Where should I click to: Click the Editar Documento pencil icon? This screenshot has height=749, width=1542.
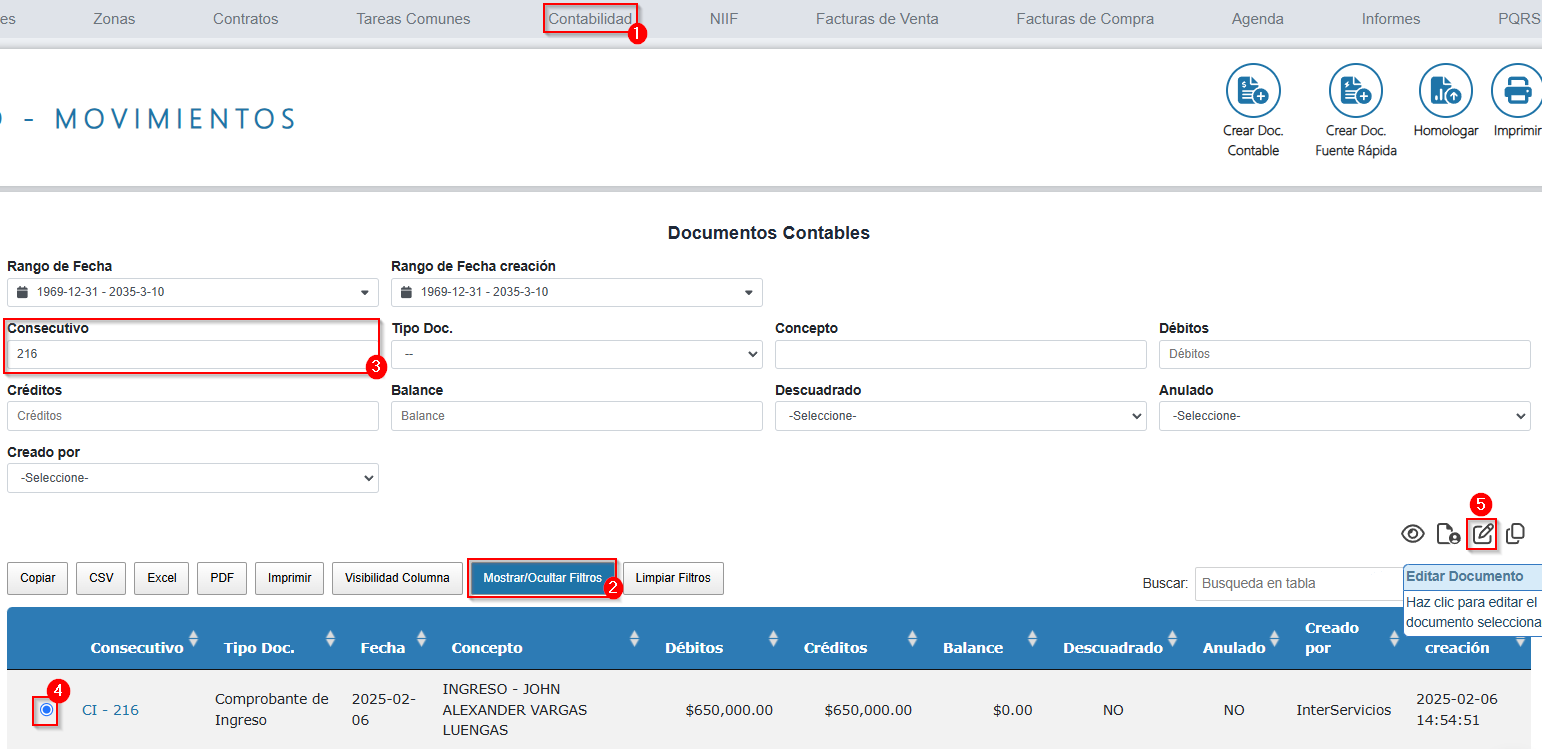tap(1483, 534)
